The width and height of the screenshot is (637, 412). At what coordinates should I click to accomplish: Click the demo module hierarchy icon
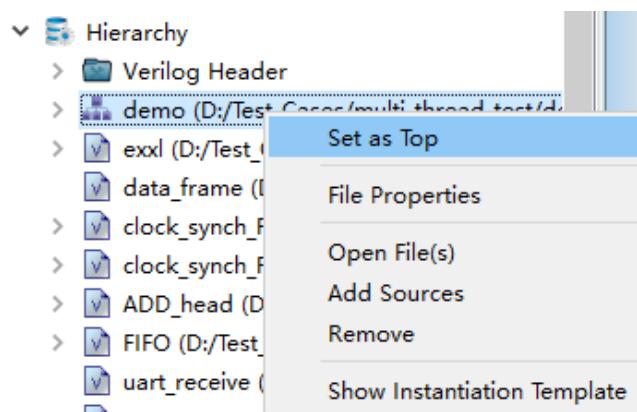click(97, 108)
